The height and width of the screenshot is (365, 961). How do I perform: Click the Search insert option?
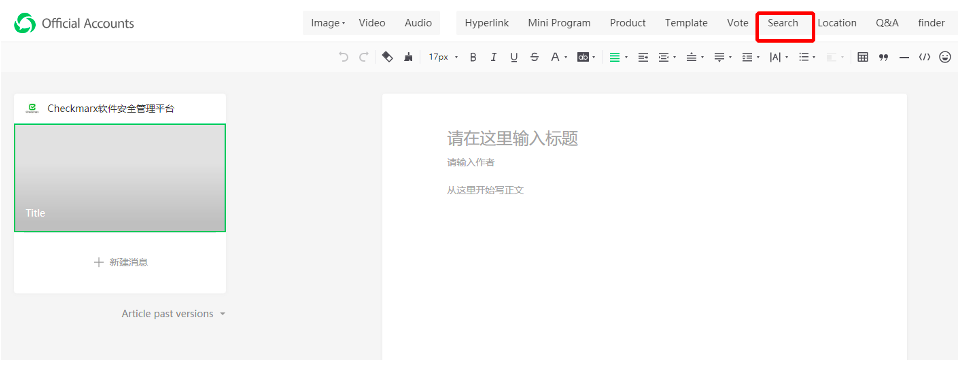pyautogui.click(x=783, y=23)
